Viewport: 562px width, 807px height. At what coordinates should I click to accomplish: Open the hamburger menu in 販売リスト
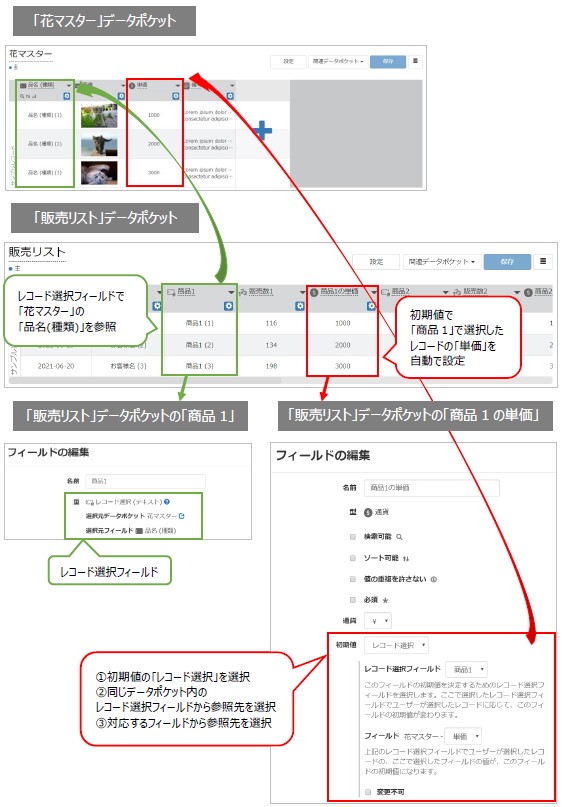[542, 261]
